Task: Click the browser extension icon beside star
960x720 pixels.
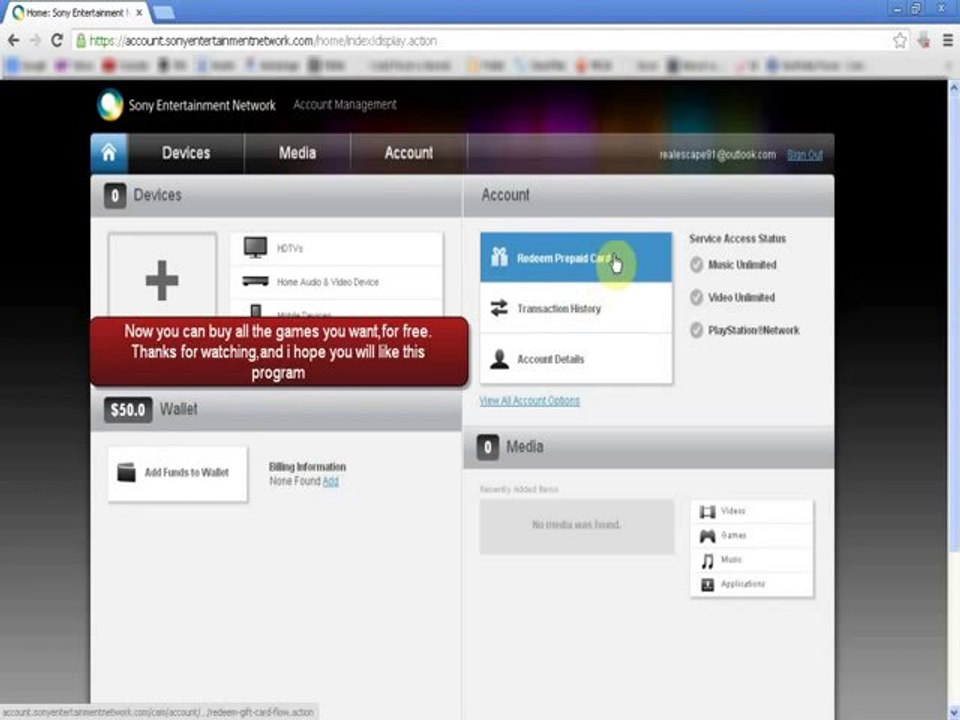Action: pyautogui.click(x=924, y=40)
